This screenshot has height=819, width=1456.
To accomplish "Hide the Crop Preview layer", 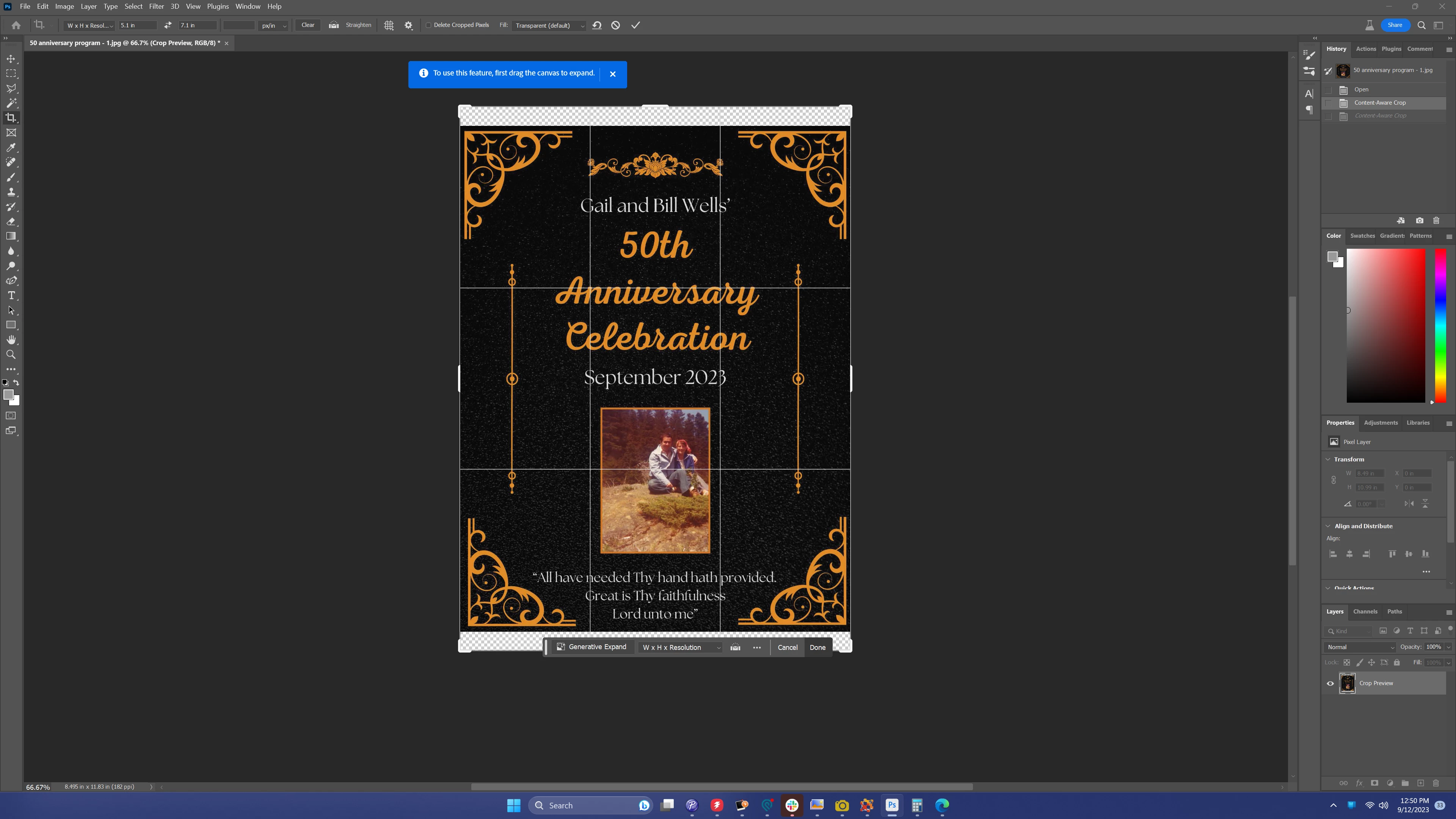I will pos(1330,683).
